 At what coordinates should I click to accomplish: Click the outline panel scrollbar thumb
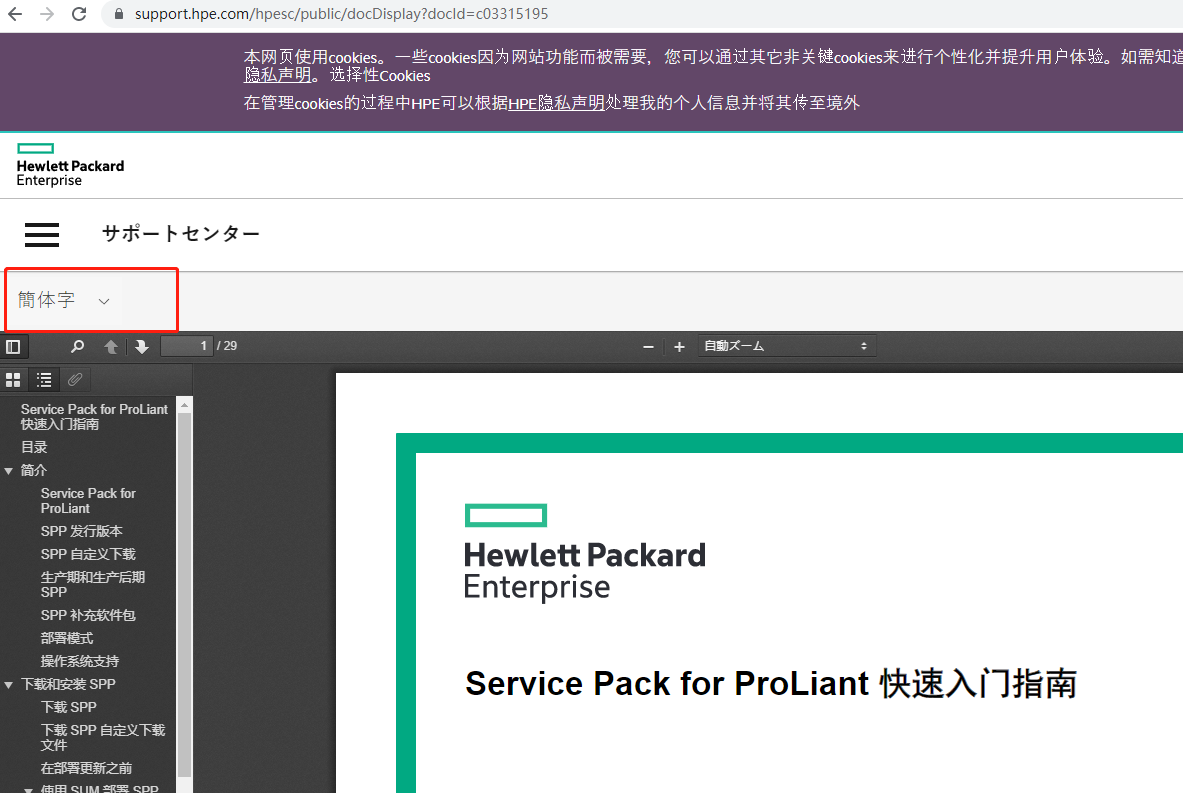tap(184, 595)
